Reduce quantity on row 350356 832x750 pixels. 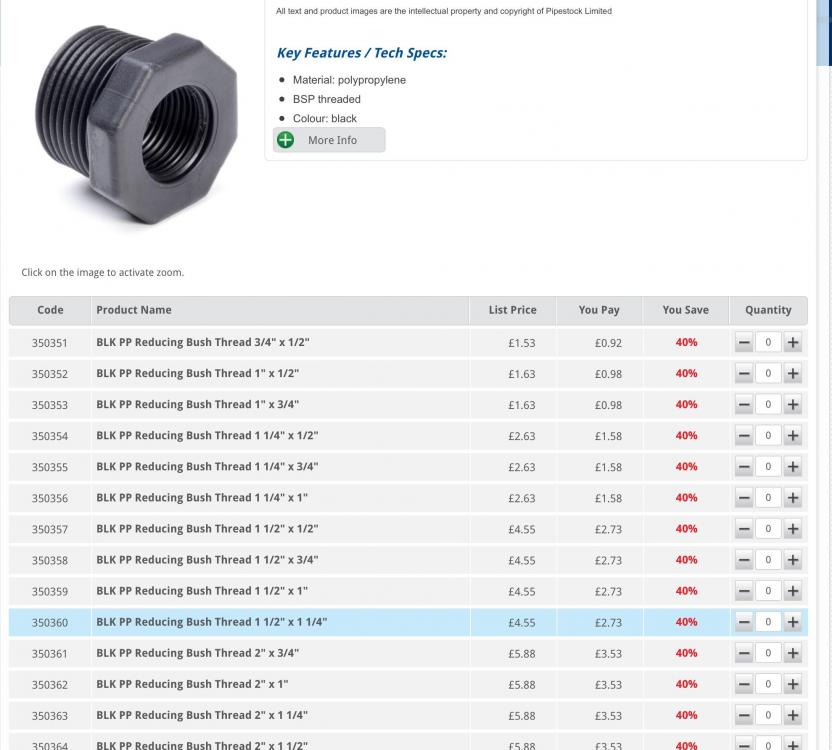coord(744,498)
